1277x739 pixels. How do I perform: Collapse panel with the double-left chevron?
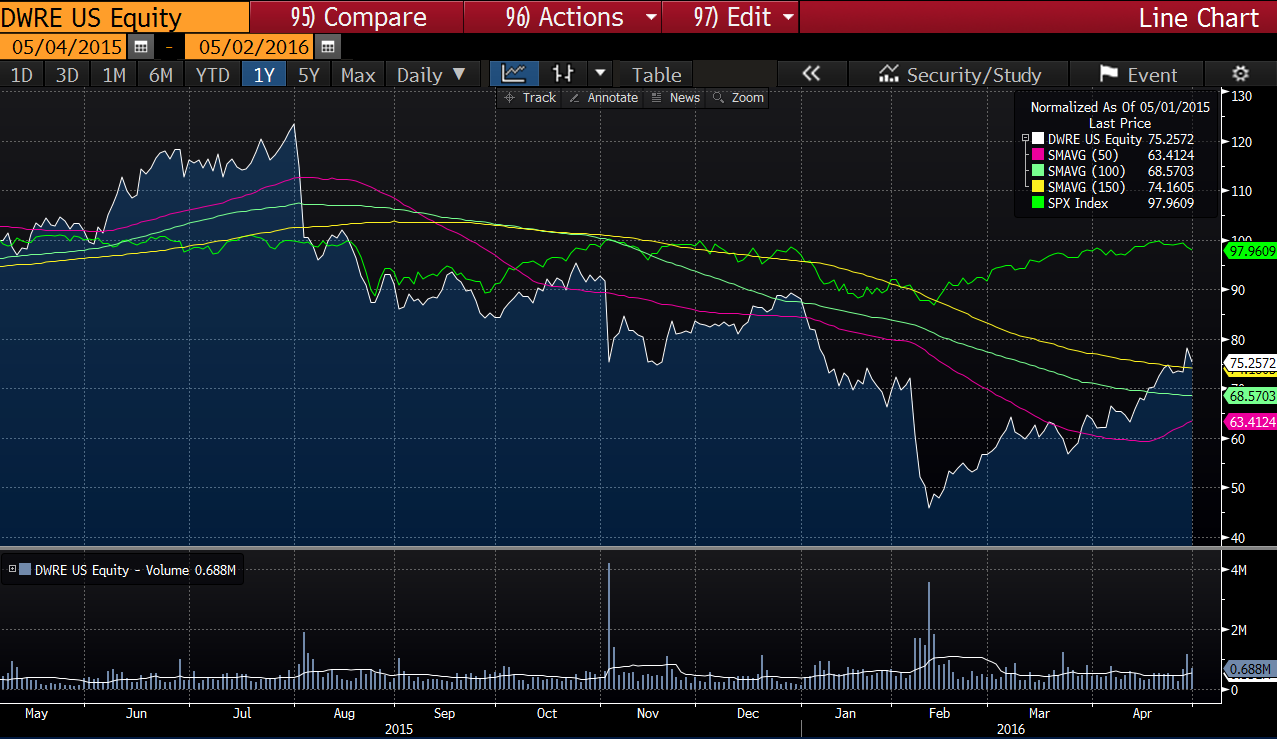pyautogui.click(x=811, y=74)
